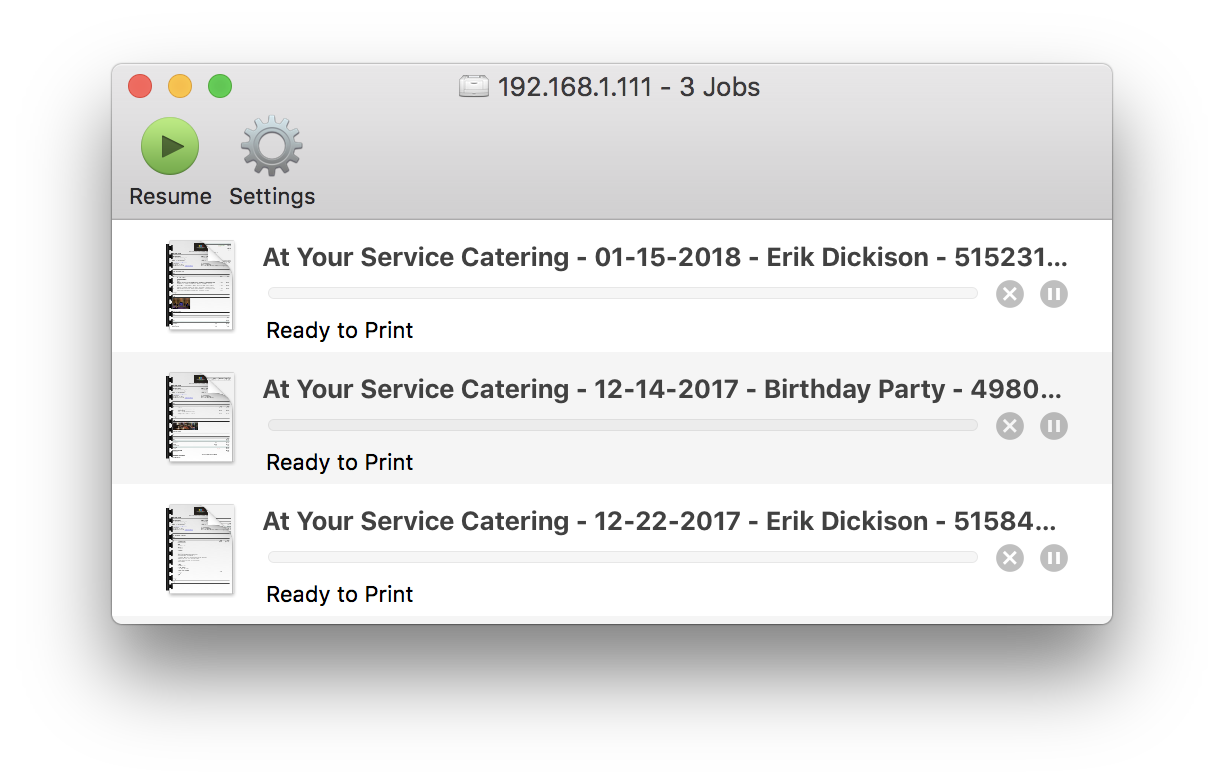Click the green Resume printer button

[x=170, y=146]
